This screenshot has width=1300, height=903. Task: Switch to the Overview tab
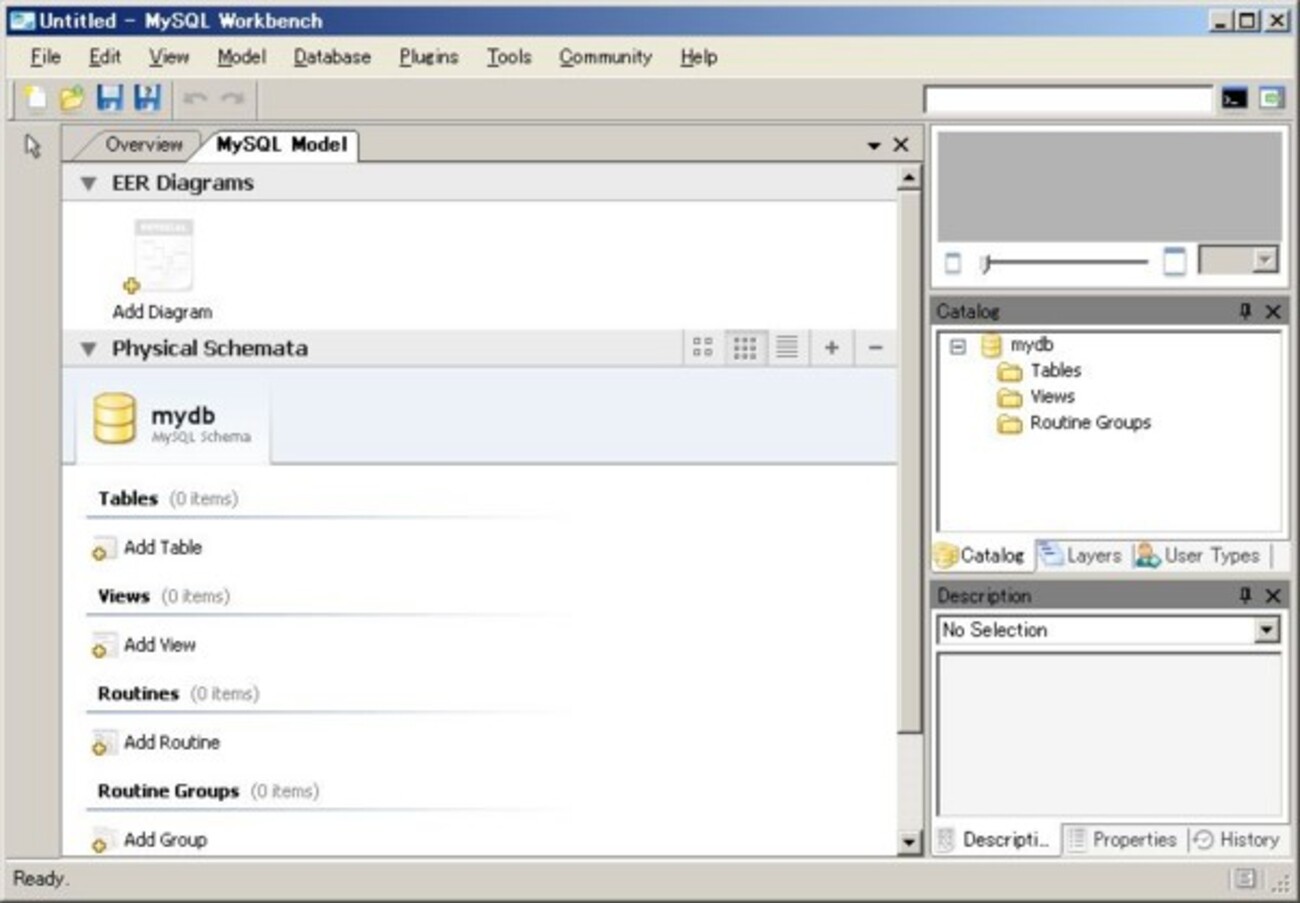tap(144, 145)
